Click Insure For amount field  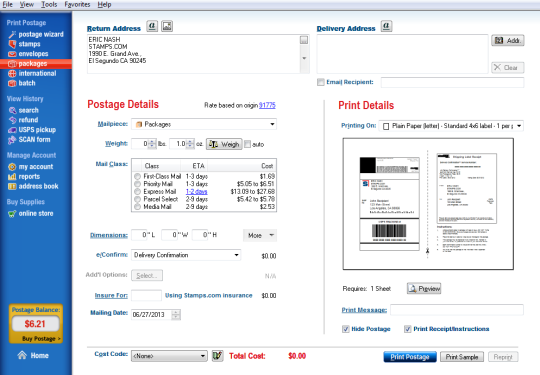pos(146,295)
